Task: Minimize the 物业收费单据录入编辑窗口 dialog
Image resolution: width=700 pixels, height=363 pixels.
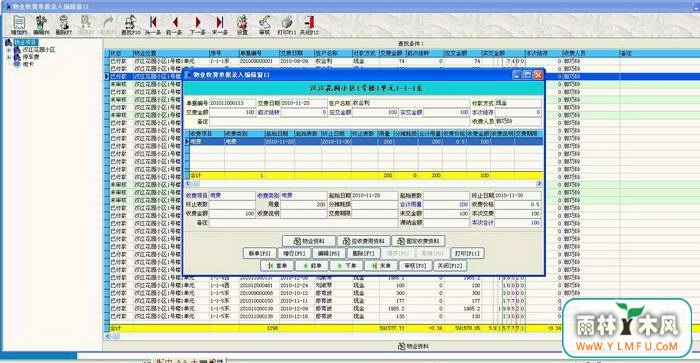Action: point(517,75)
